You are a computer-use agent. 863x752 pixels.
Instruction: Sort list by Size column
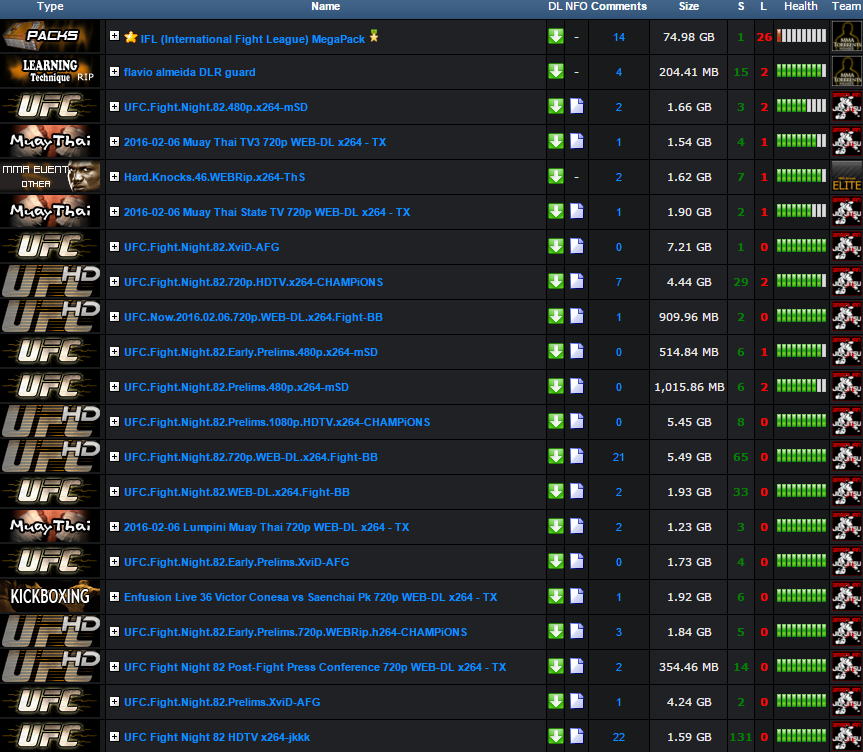click(x=689, y=7)
